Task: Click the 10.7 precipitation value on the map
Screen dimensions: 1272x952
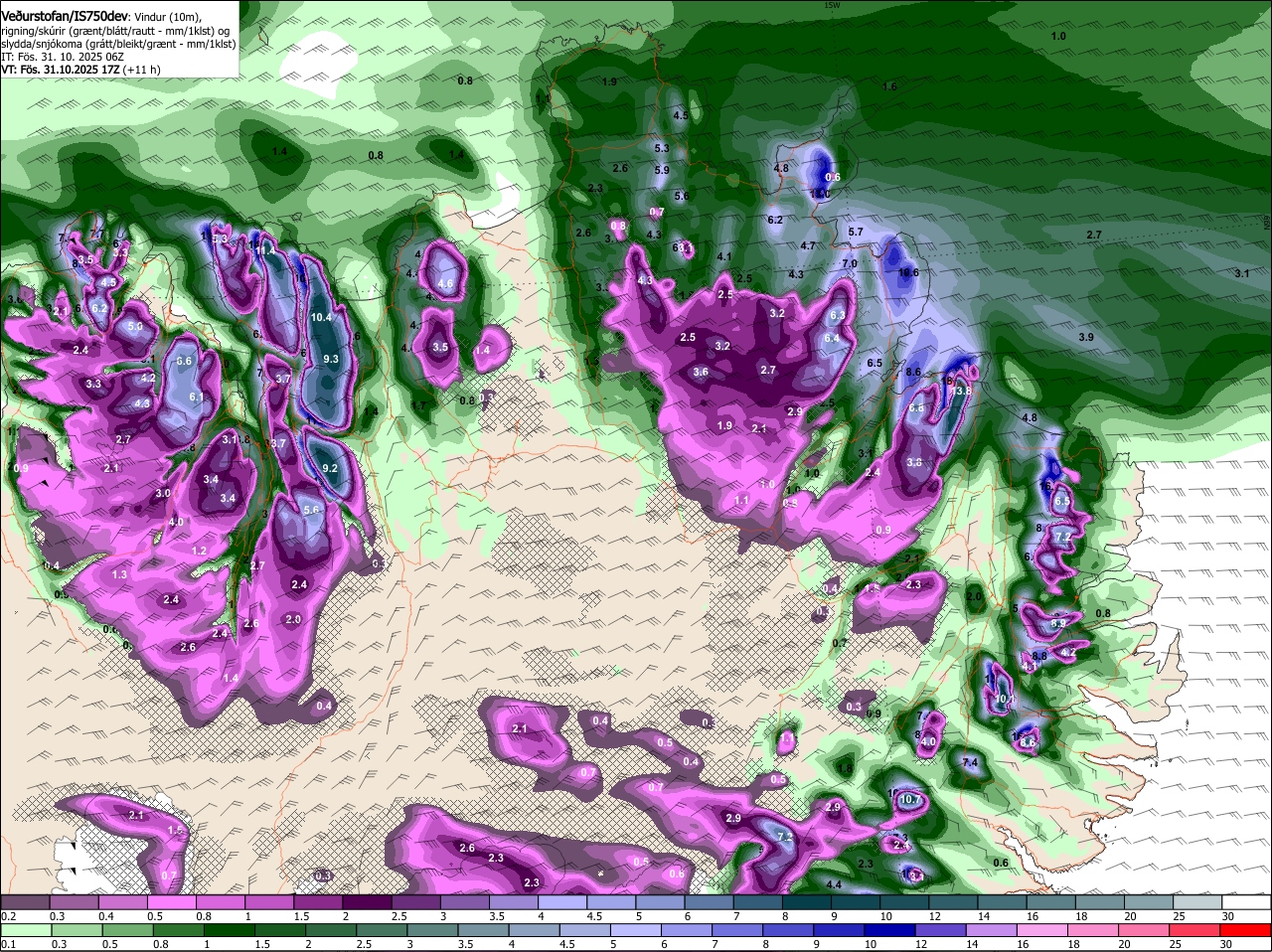Action: coord(910,800)
